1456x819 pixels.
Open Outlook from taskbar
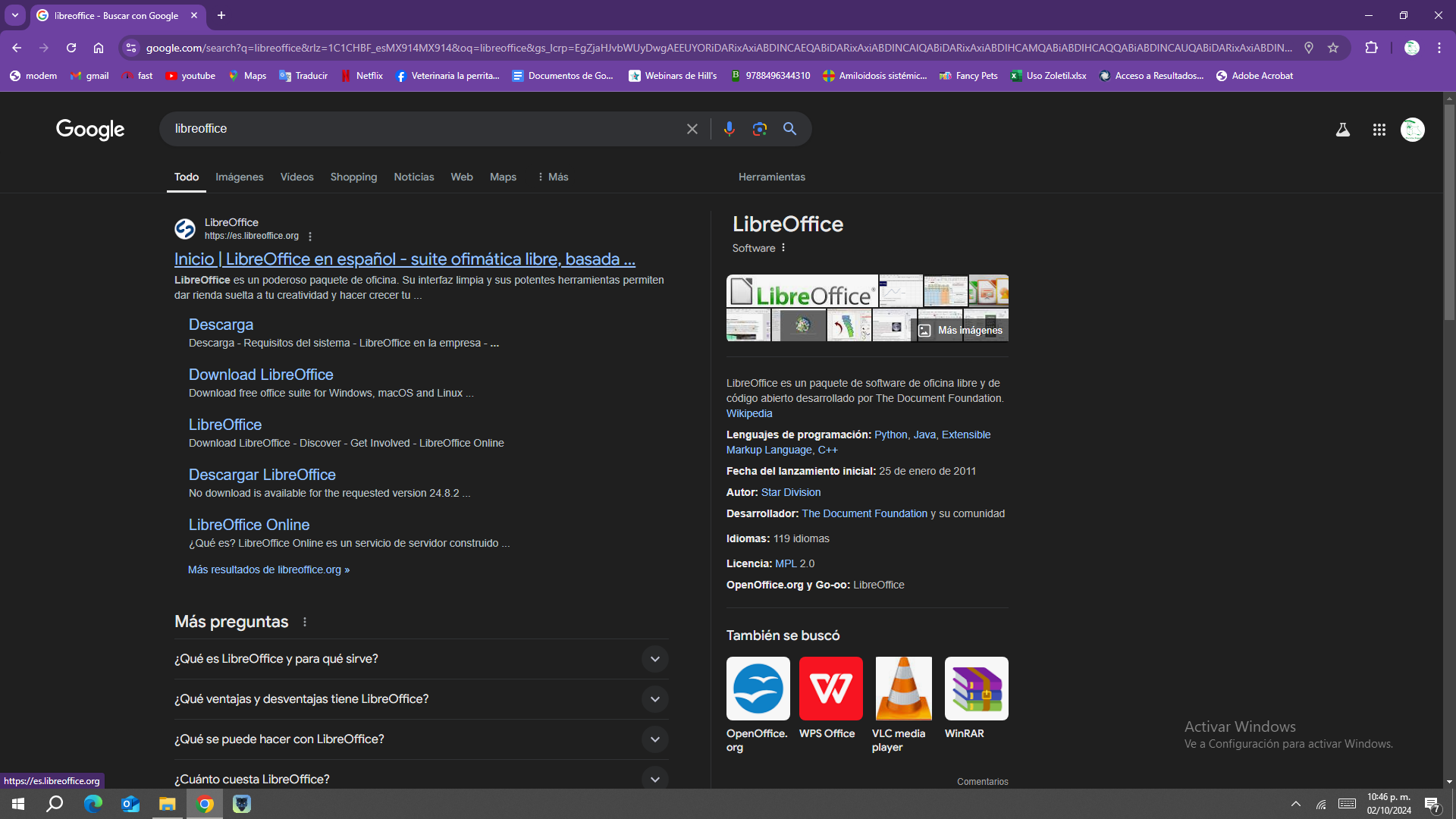pyautogui.click(x=130, y=804)
